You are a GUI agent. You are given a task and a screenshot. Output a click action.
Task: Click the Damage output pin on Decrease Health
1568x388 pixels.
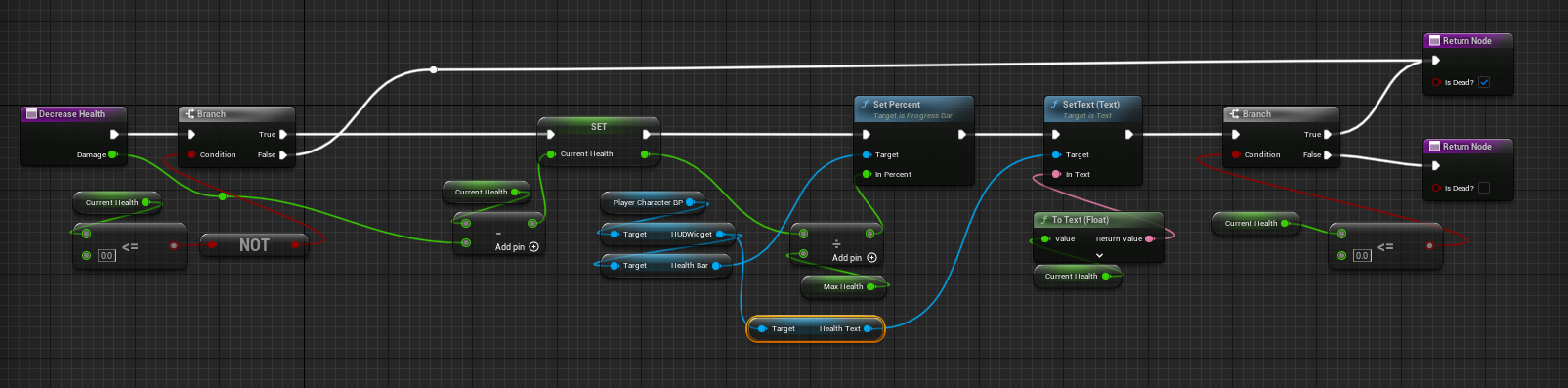click(112, 154)
